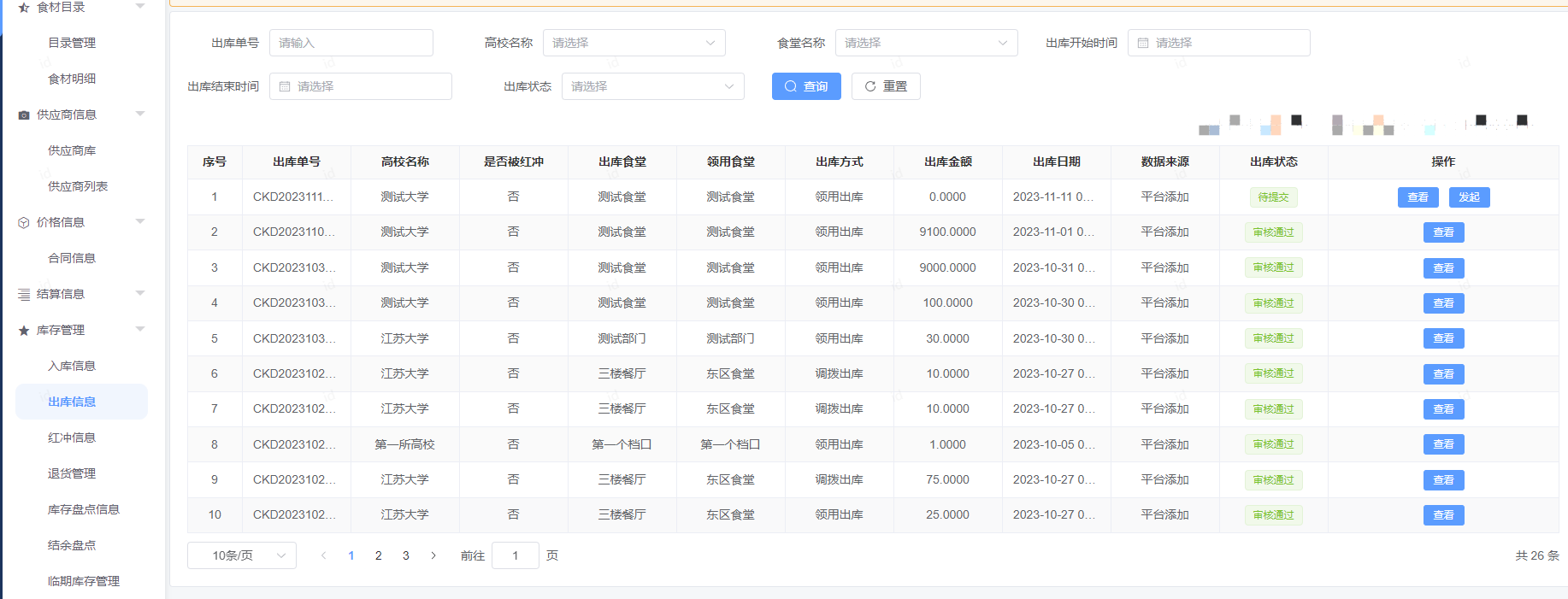Click the 第一所高校 cell
Screen dimensions: 1568x599
405,444
